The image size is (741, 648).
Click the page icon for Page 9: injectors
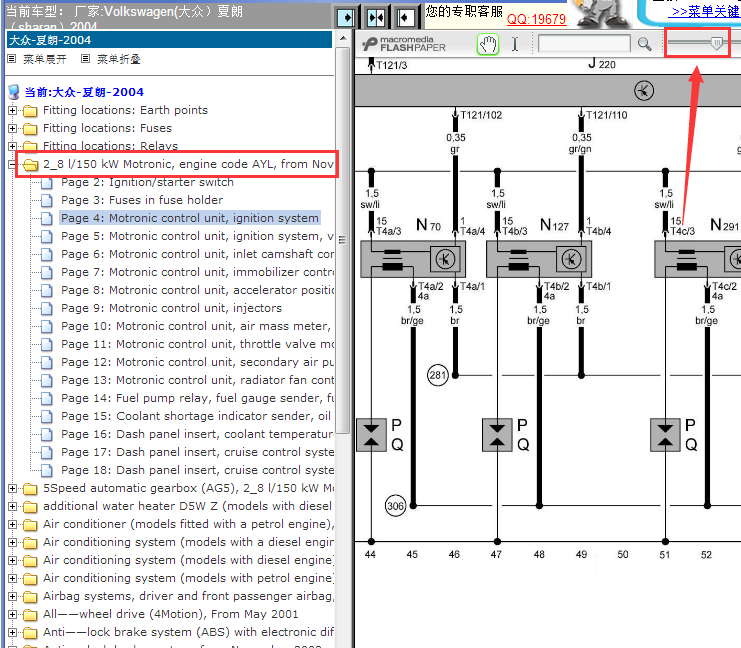point(46,309)
